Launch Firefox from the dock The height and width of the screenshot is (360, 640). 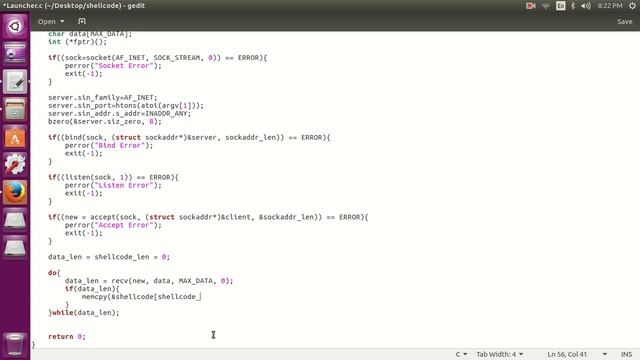tap(15, 192)
